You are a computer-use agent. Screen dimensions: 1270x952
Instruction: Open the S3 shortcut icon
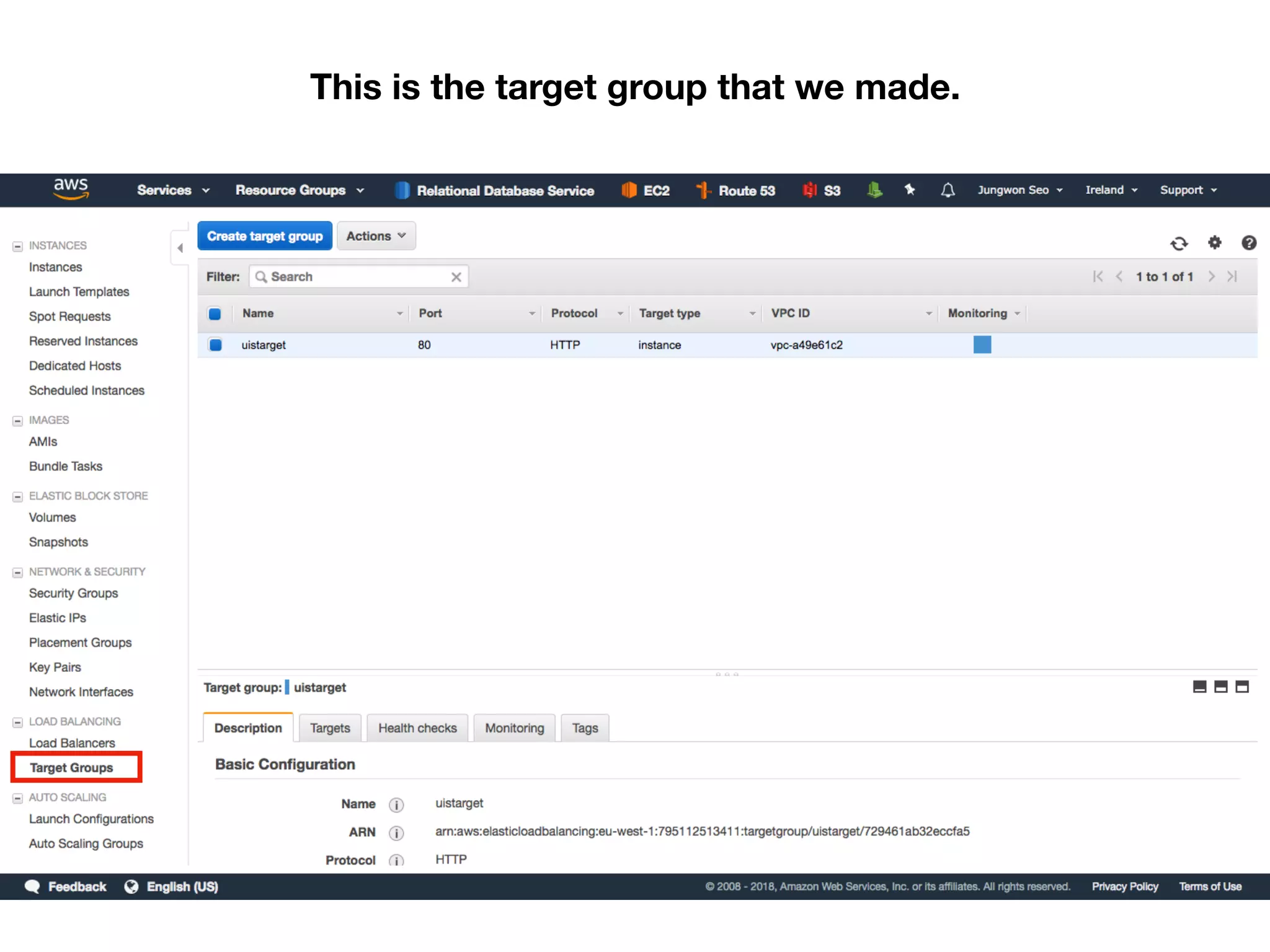tap(809, 190)
